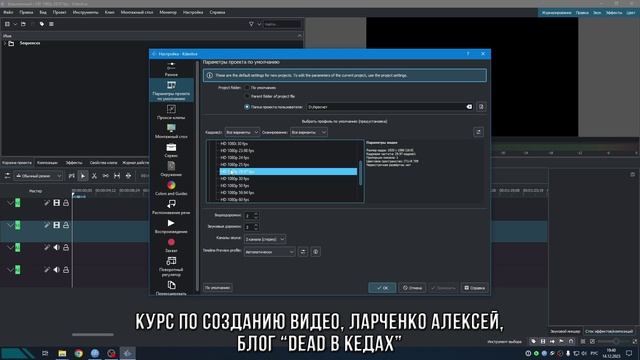Activate the selection arrow tool in timeline toolbar
640x360 pixels.
pos(83,176)
